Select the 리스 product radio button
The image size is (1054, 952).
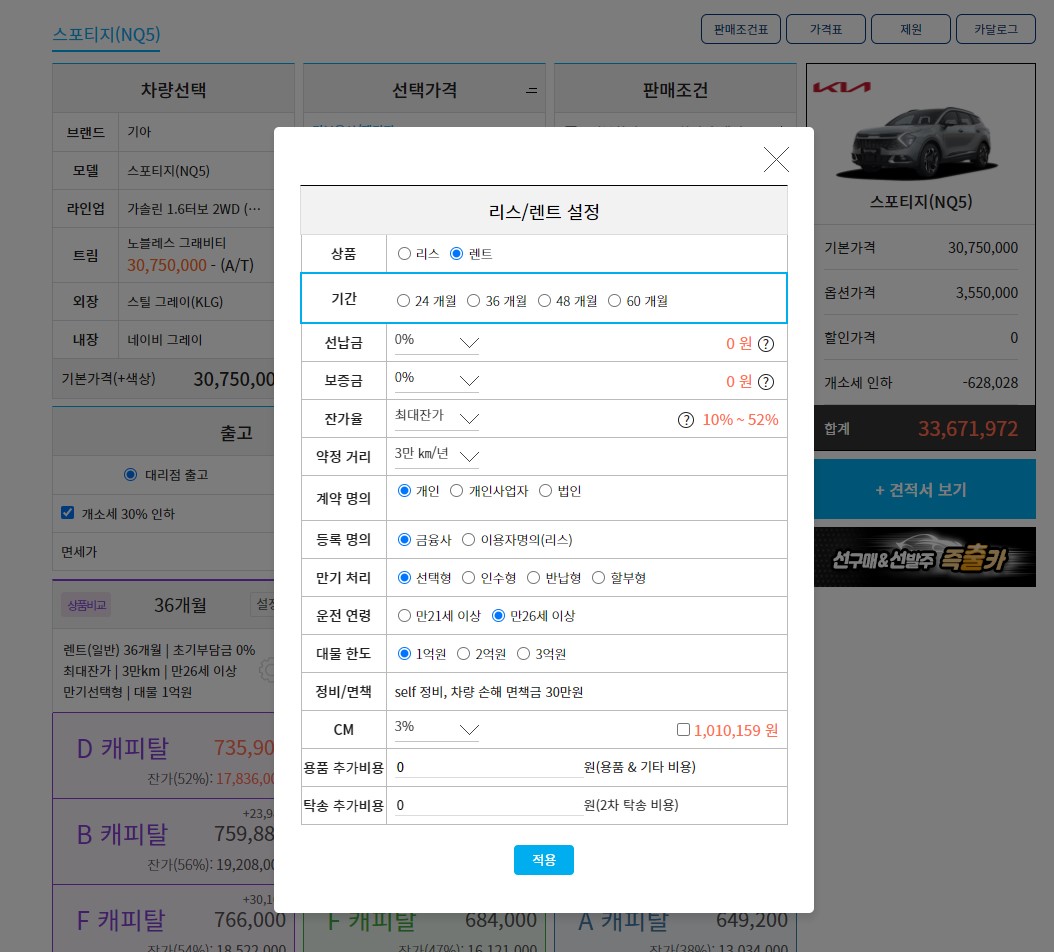pos(404,253)
